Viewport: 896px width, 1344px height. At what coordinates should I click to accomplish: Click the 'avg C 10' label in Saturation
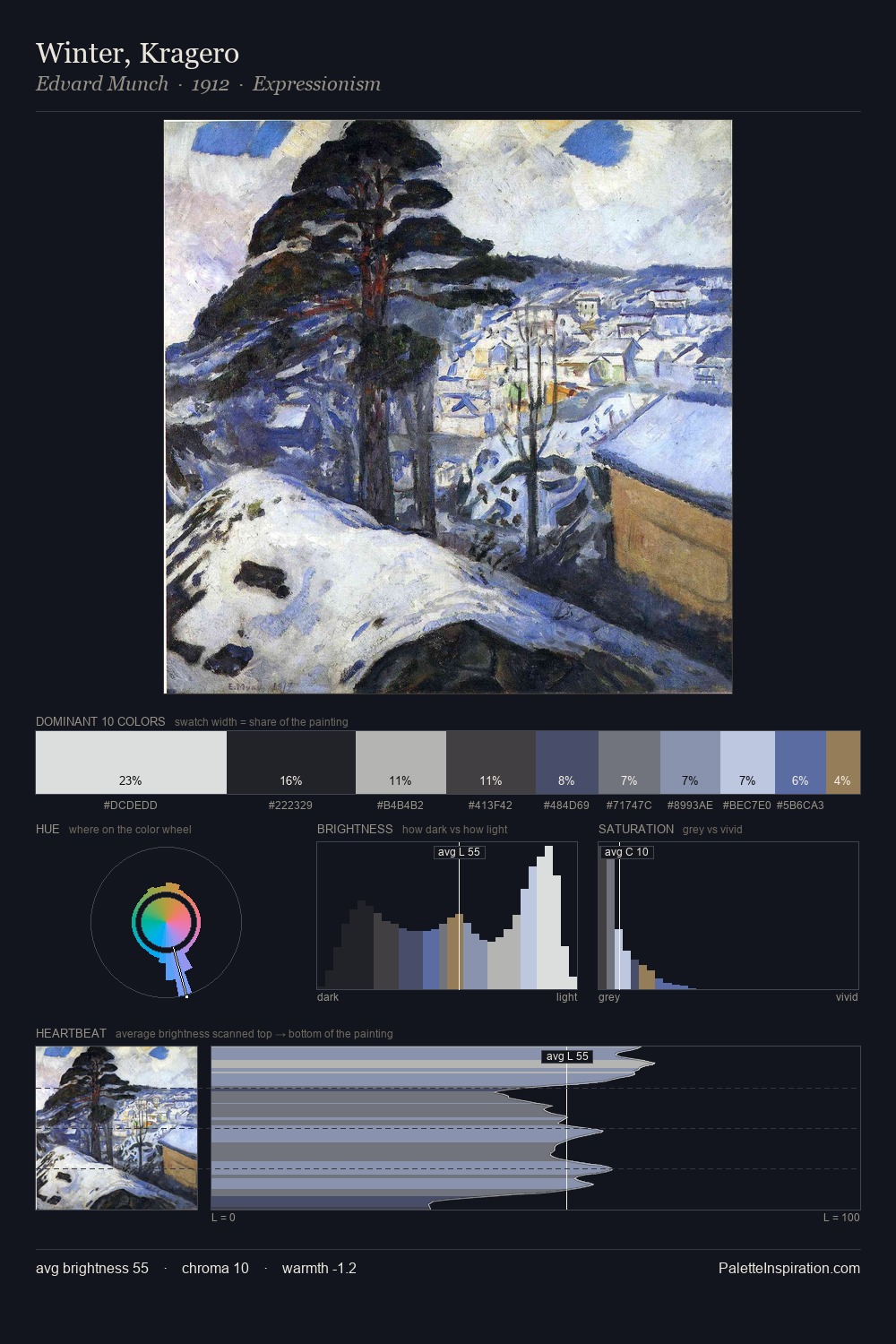coord(626,852)
